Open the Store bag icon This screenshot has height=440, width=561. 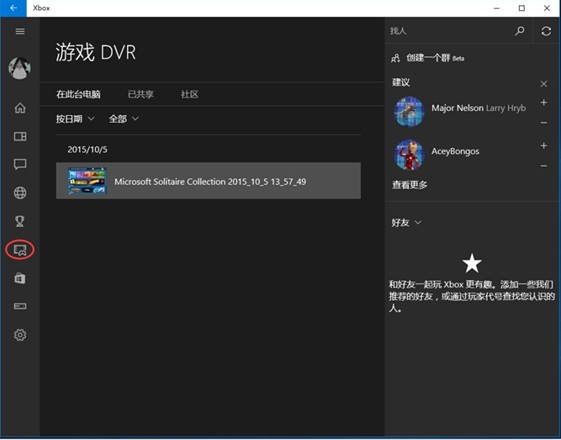20,278
